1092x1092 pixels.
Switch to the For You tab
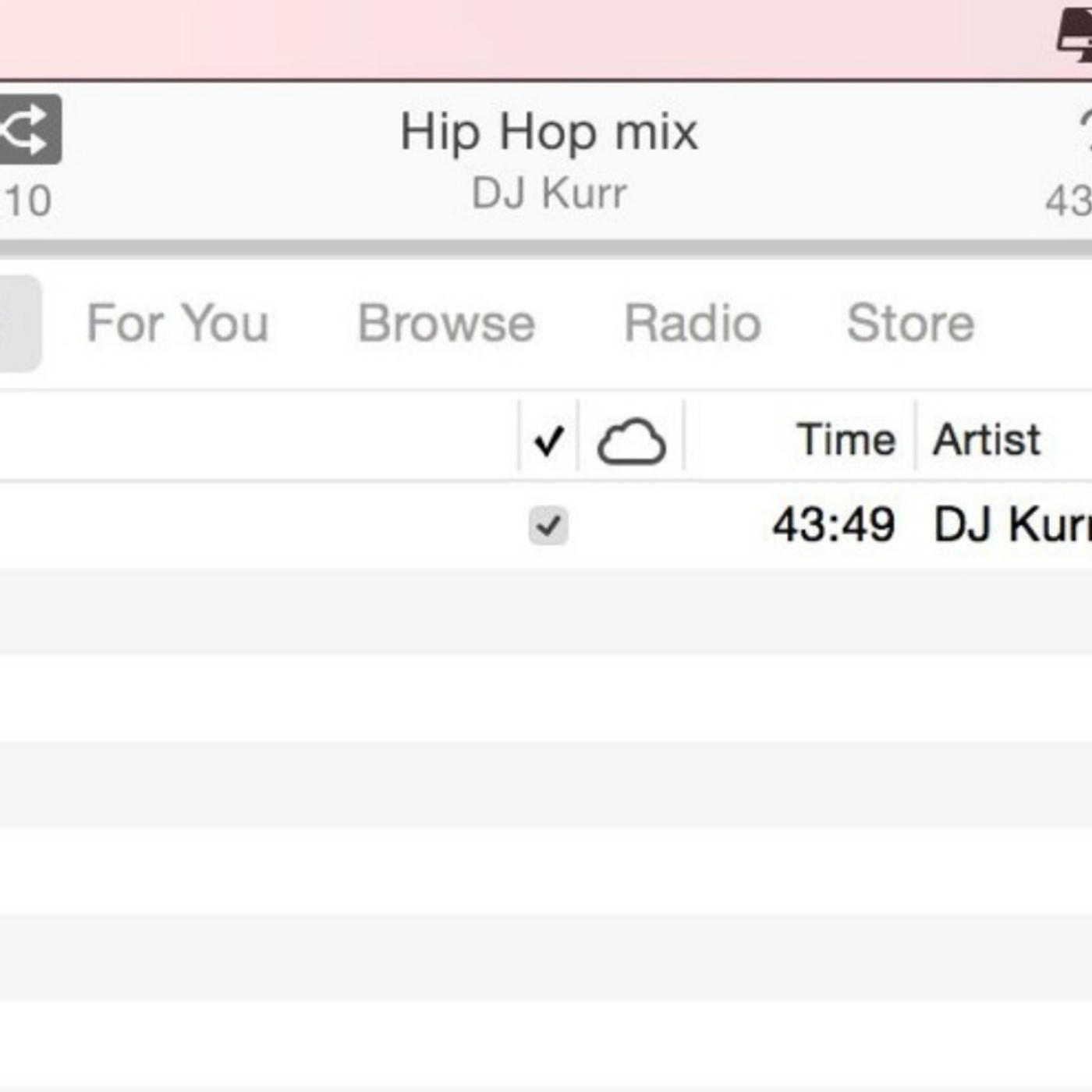click(x=177, y=324)
